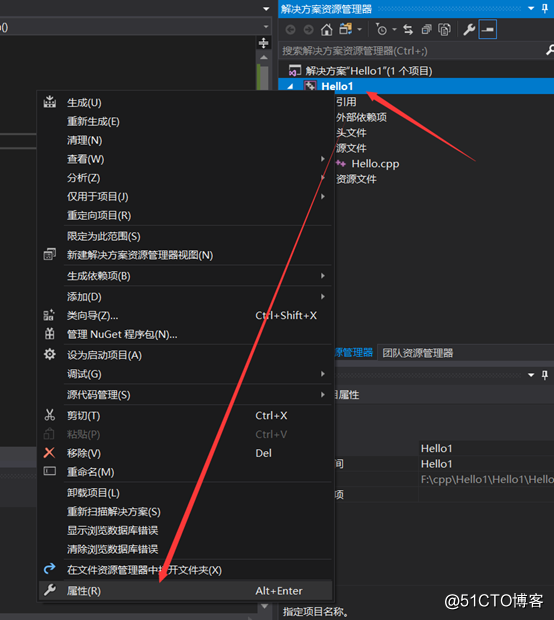Choose 重新扫描解决方案(S)
Image resolution: width=554 pixels, height=620 pixels.
point(185,512)
